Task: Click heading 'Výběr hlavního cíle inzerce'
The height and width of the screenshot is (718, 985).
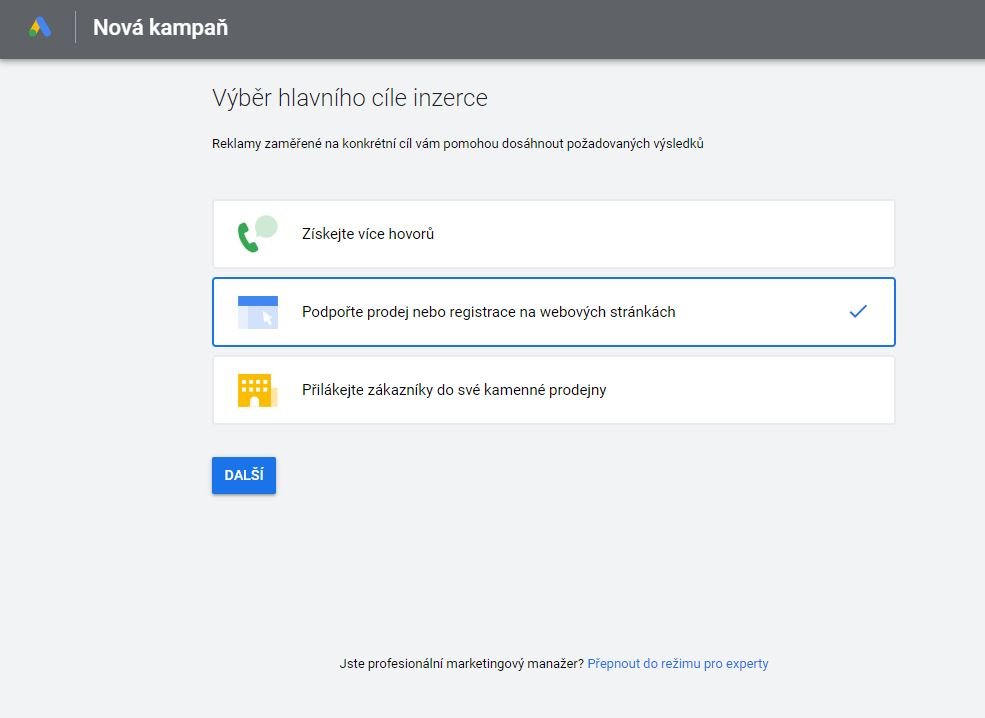Action: (350, 98)
